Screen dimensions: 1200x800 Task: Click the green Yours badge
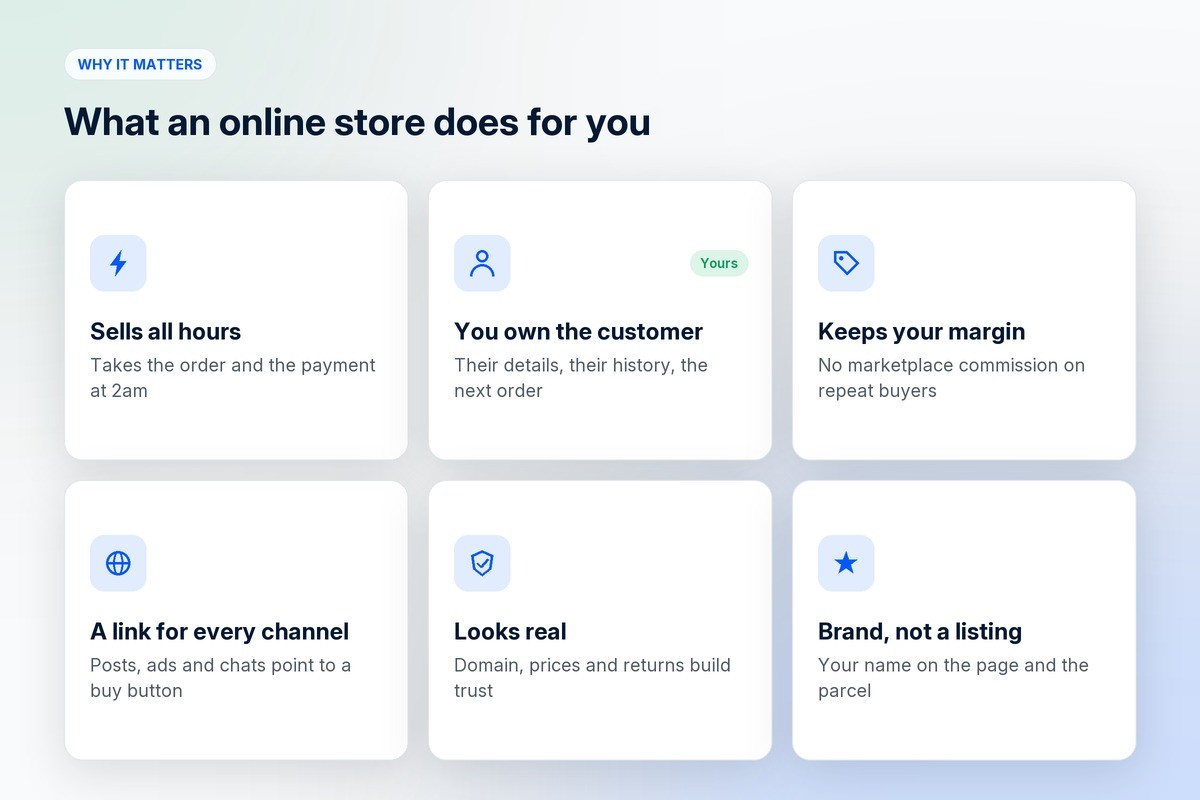click(719, 263)
